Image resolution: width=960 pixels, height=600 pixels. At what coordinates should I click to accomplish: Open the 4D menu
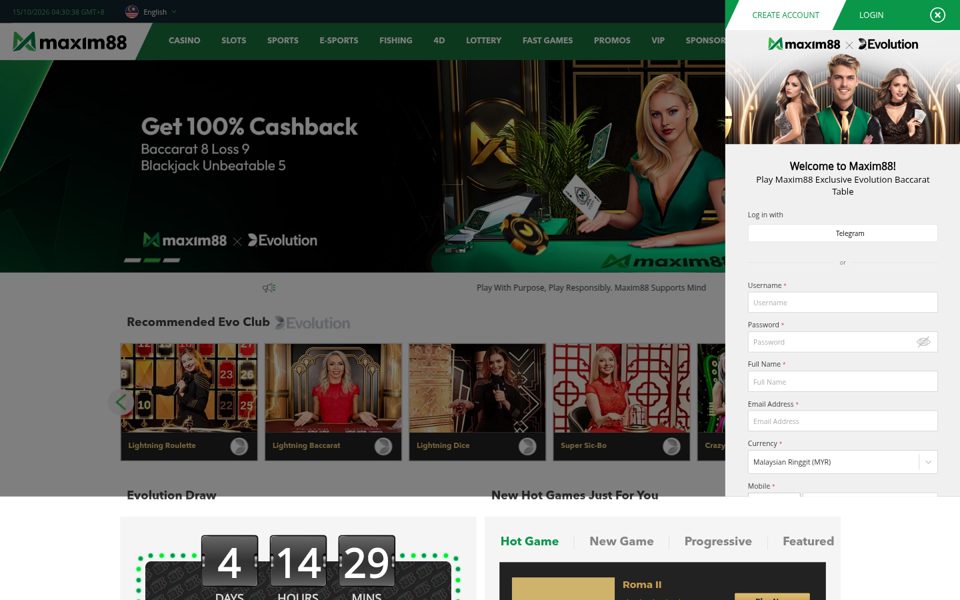click(439, 40)
